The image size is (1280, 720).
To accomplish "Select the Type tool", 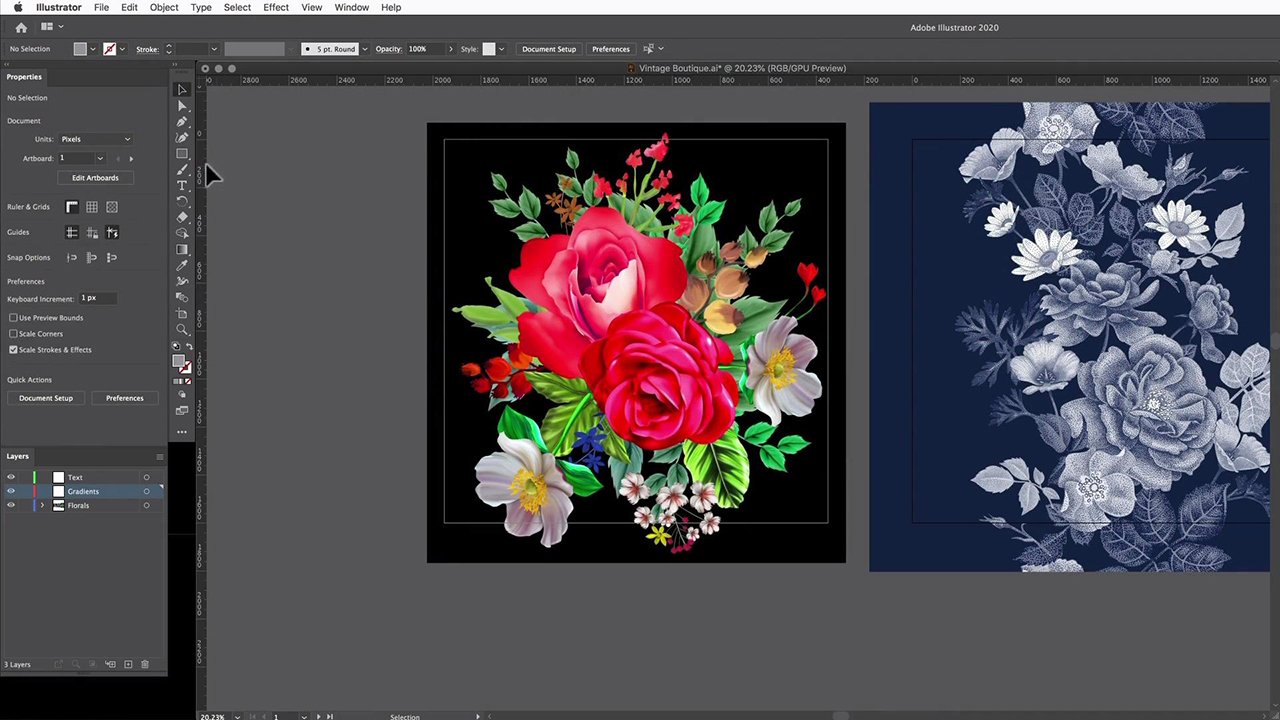I will click(182, 186).
